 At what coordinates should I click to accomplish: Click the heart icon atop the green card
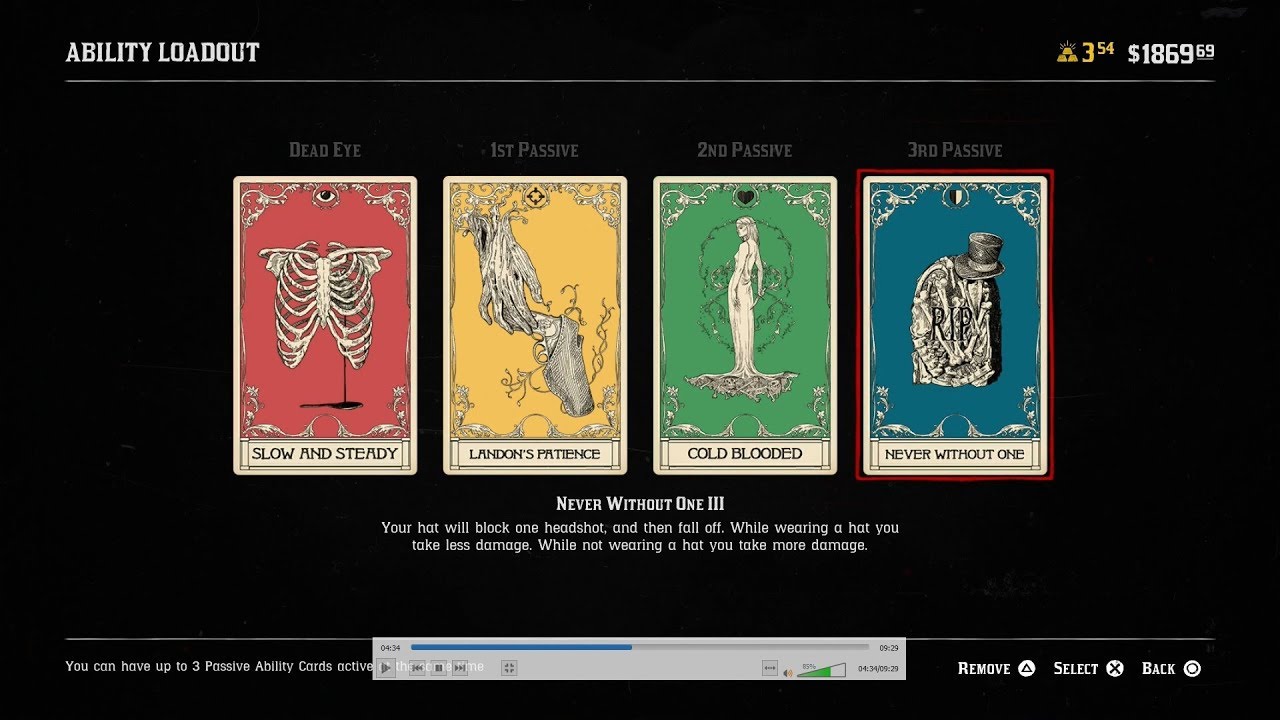click(x=745, y=198)
